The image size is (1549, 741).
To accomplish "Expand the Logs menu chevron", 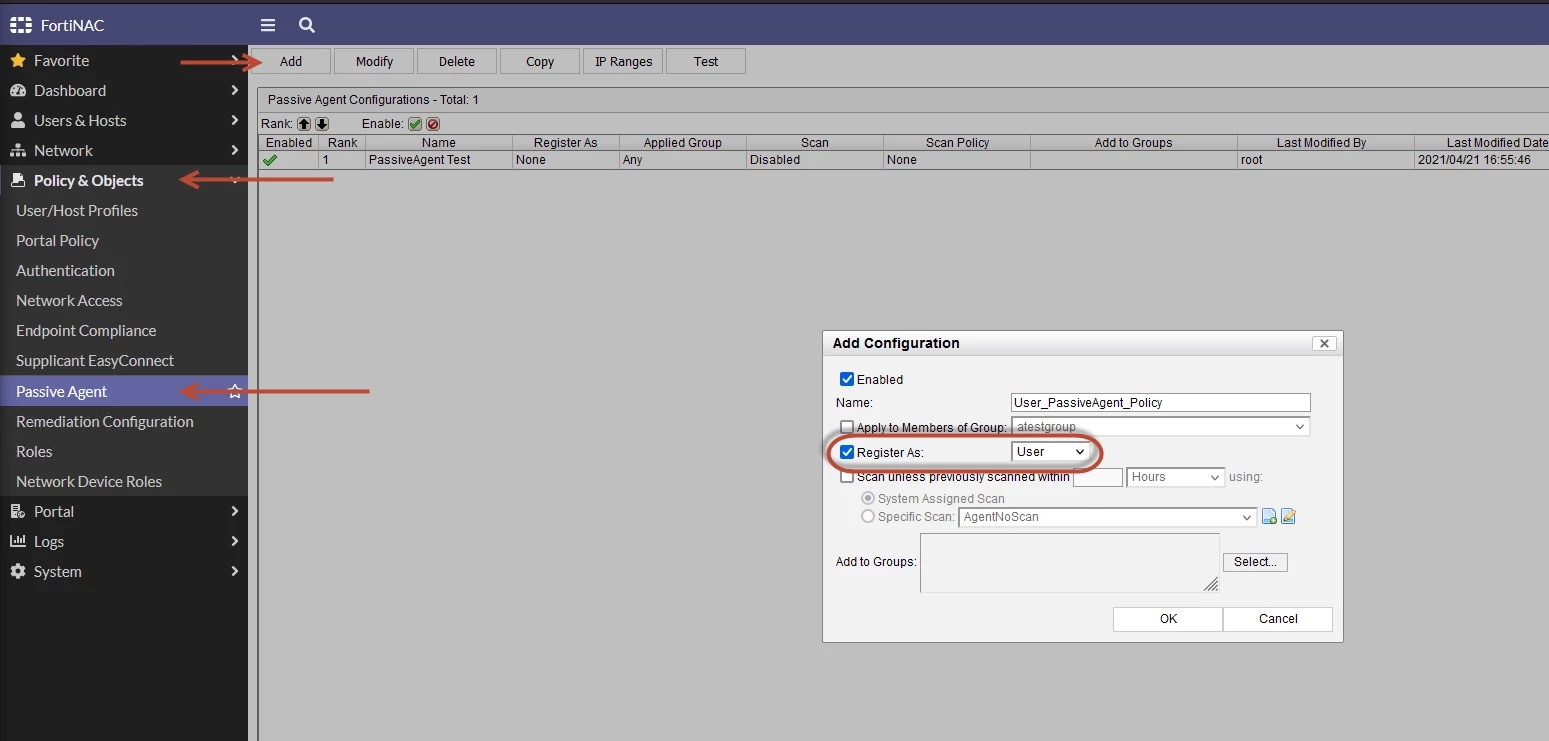I will pos(235,542).
